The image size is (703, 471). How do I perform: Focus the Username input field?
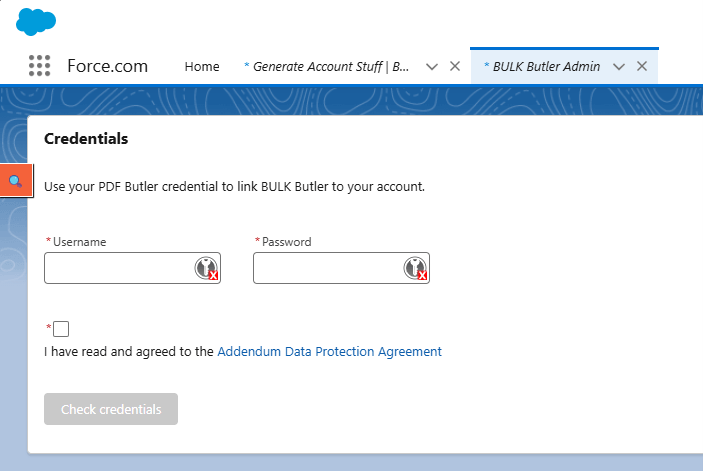click(118, 268)
